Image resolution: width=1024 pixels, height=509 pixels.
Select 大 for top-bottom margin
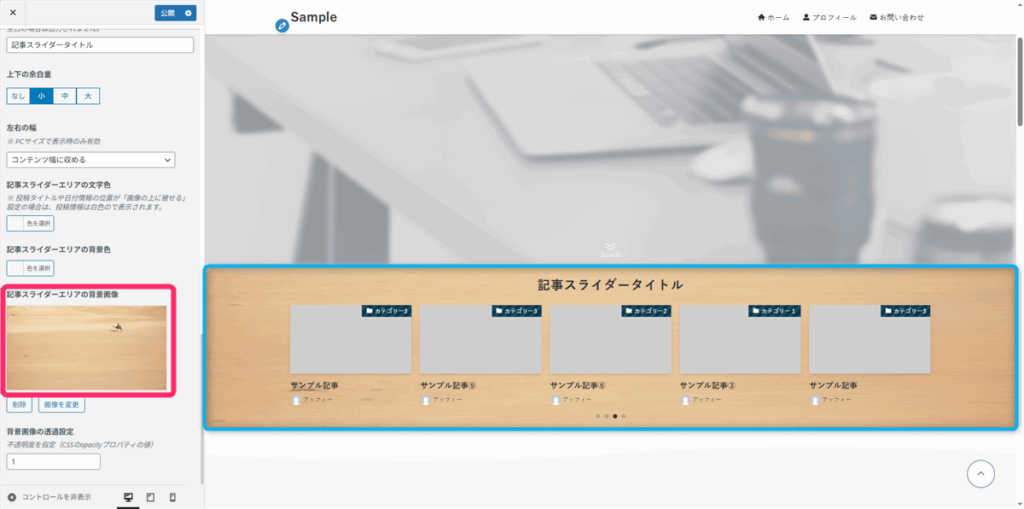pyautogui.click(x=88, y=96)
